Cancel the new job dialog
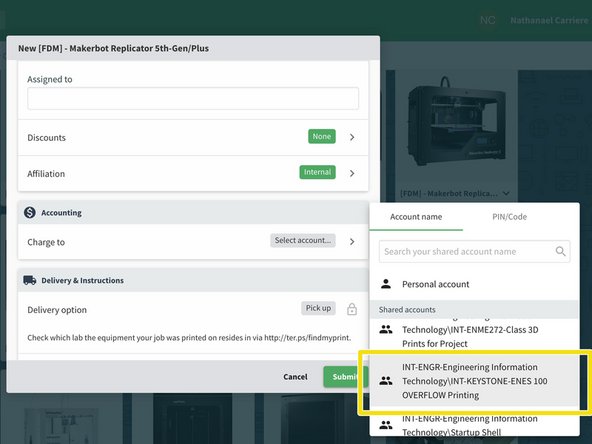This screenshot has height=444, width=592. [295, 377]
